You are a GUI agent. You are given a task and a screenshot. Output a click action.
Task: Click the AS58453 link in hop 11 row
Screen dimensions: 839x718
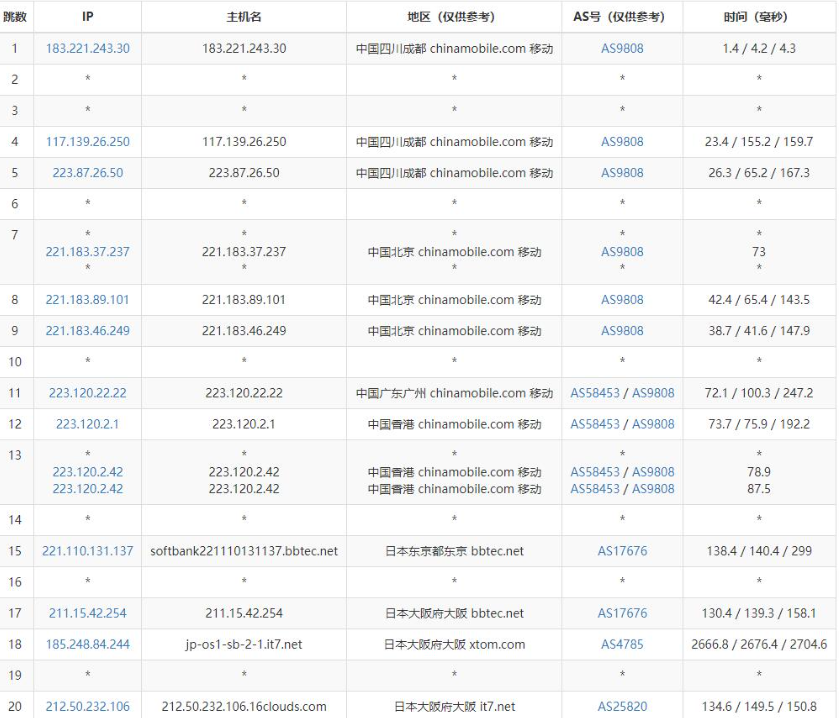click(x=595, y=393)
